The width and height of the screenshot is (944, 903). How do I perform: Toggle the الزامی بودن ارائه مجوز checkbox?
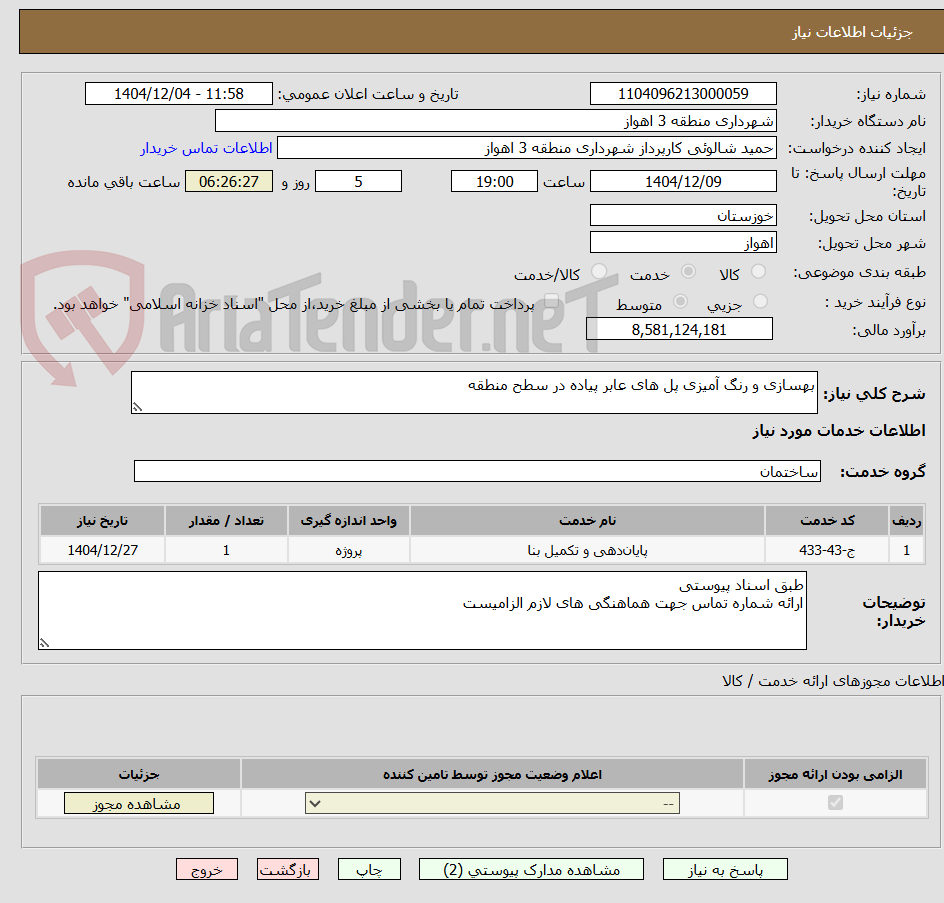(x=835, y=802)
